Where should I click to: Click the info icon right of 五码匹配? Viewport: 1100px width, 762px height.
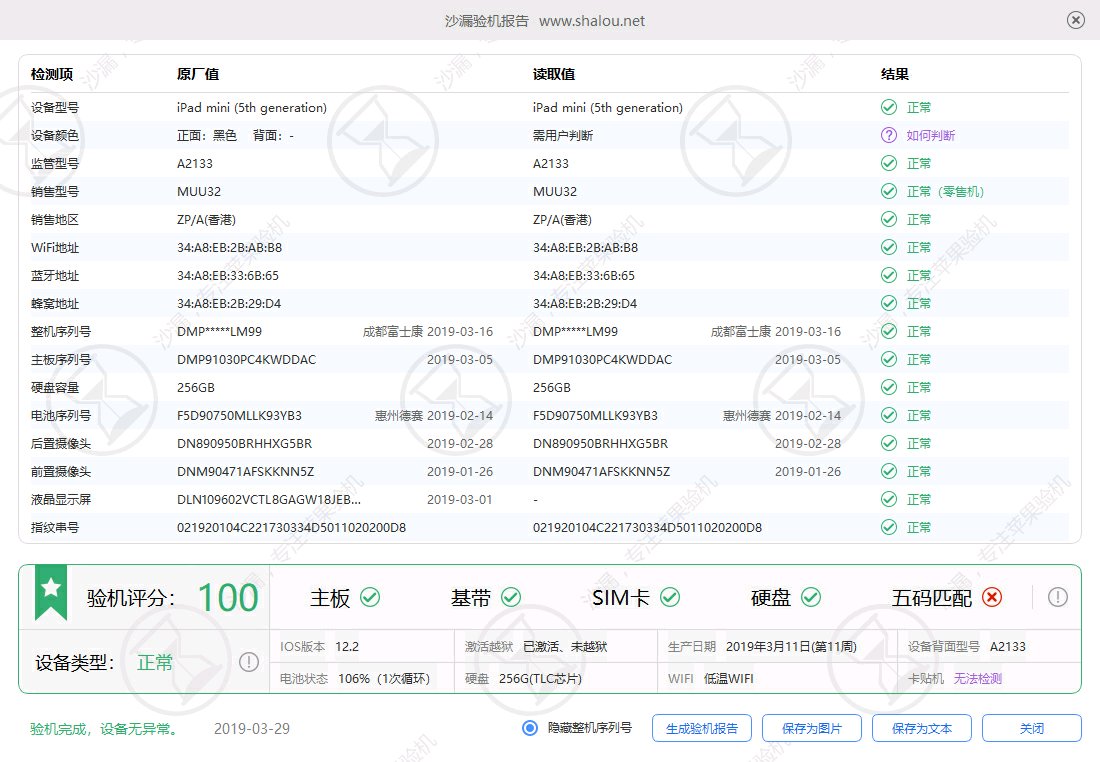(x=1058, y=597)
